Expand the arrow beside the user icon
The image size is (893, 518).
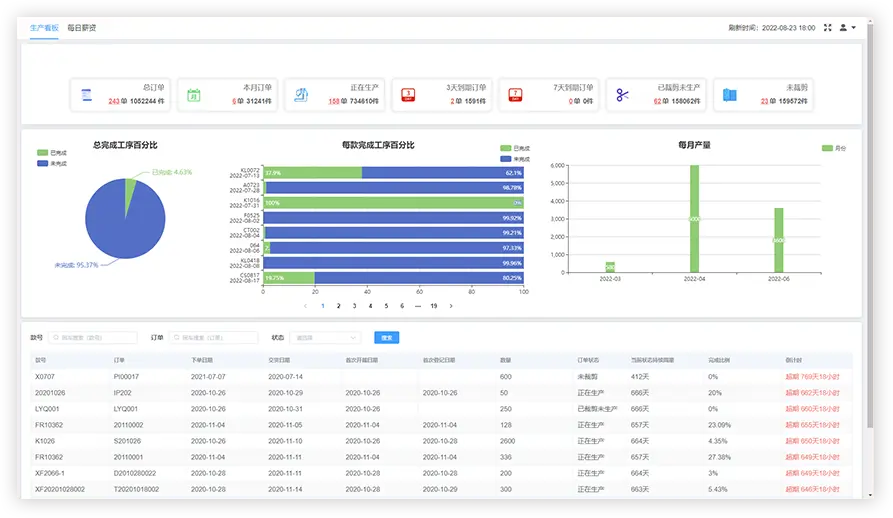[x=853, y=28]
